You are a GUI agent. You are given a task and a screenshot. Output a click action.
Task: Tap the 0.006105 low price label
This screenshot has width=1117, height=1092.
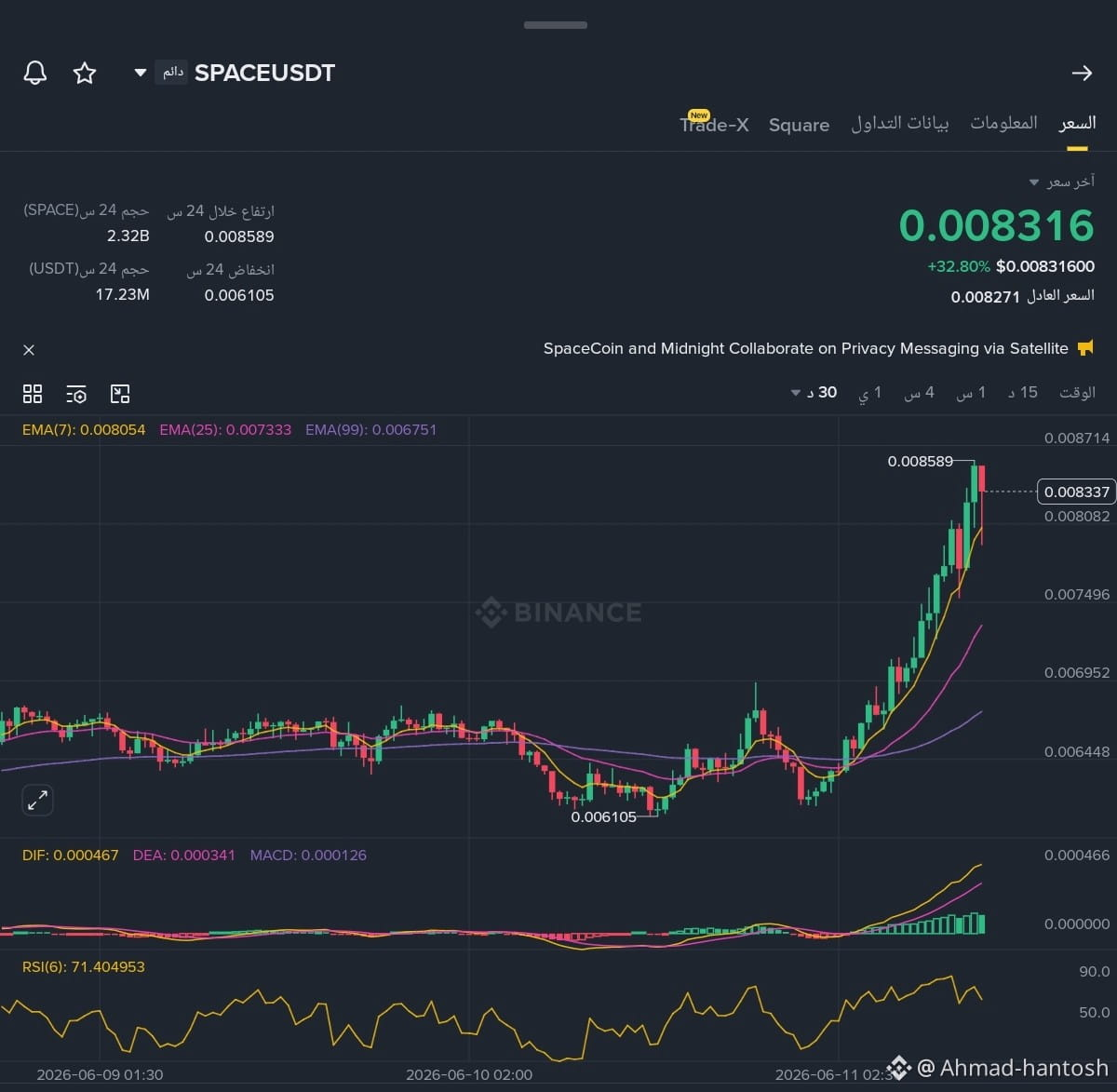pos(603,816)
